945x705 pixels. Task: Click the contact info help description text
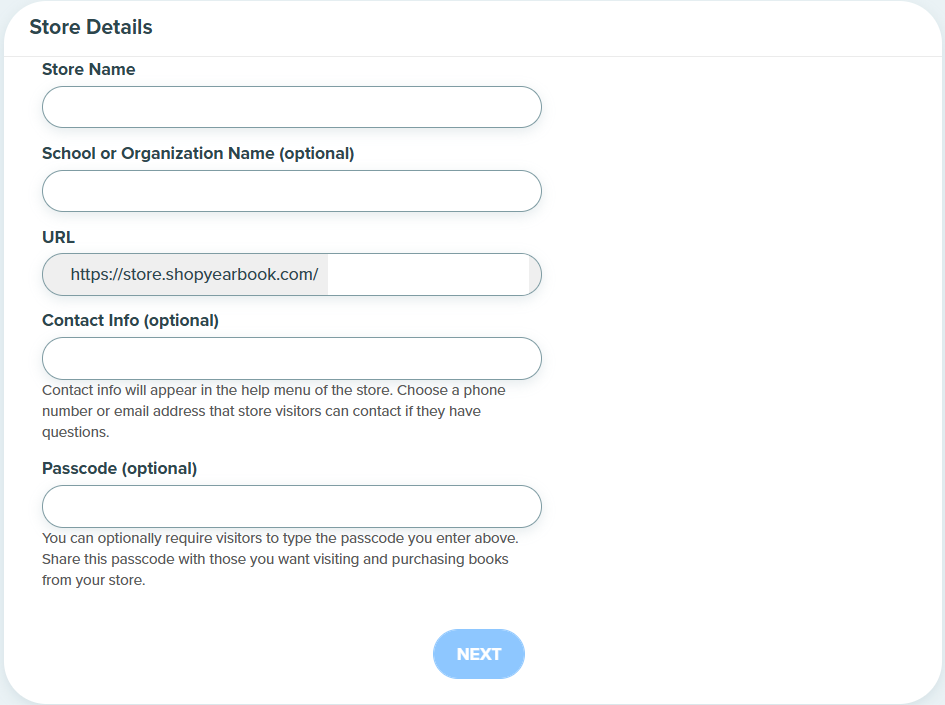coord(274,411)
